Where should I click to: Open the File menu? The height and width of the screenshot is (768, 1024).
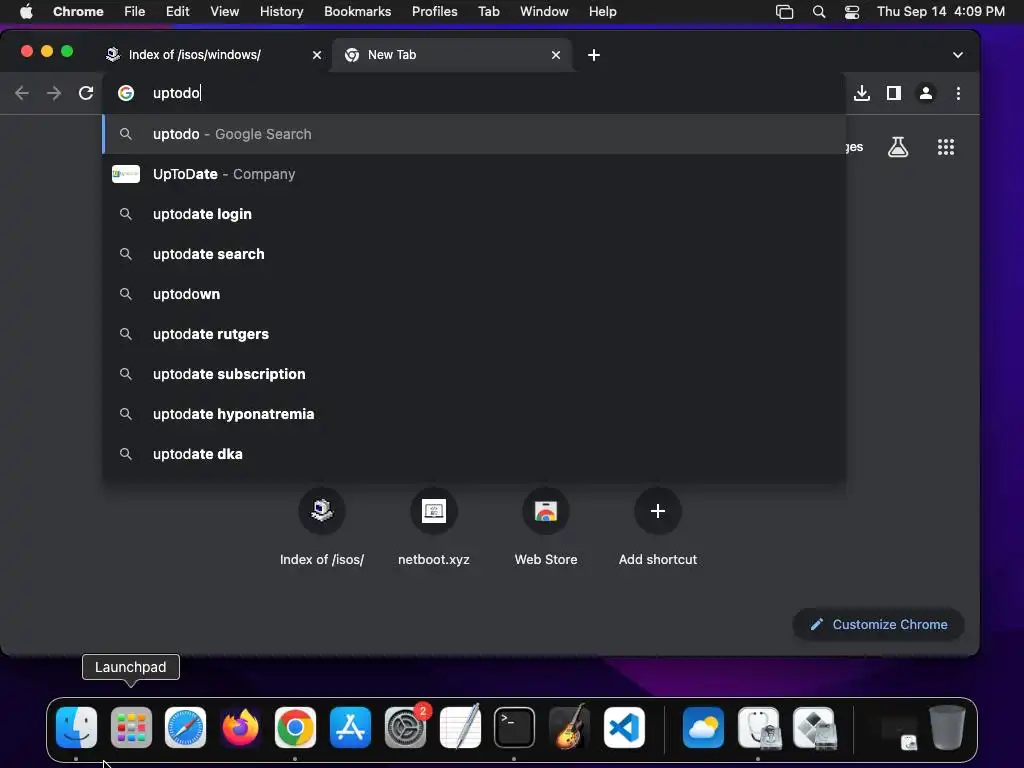click(x=135, y=11)
